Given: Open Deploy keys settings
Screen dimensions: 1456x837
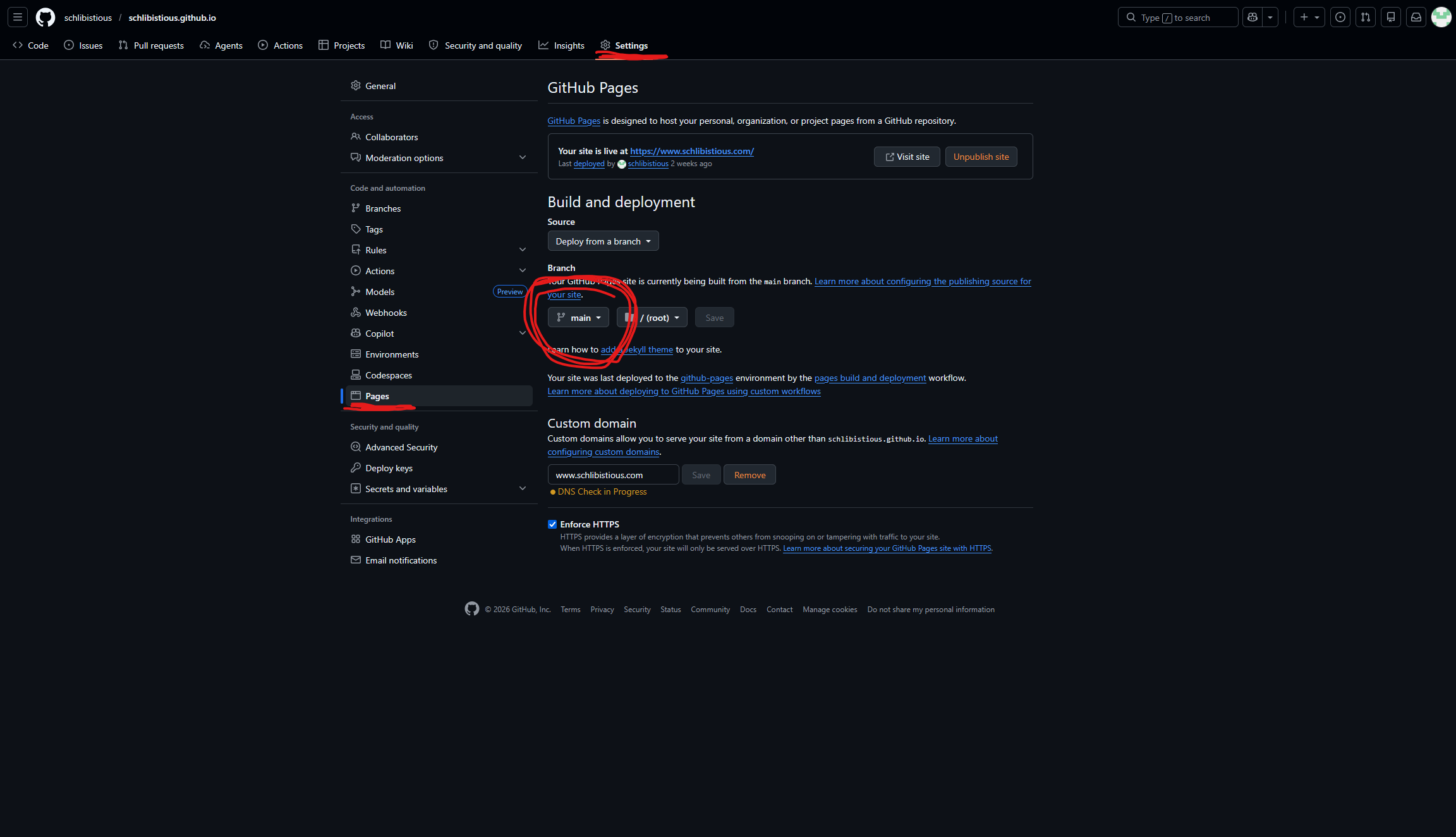Looking at the screenshot, I should 439,468.
